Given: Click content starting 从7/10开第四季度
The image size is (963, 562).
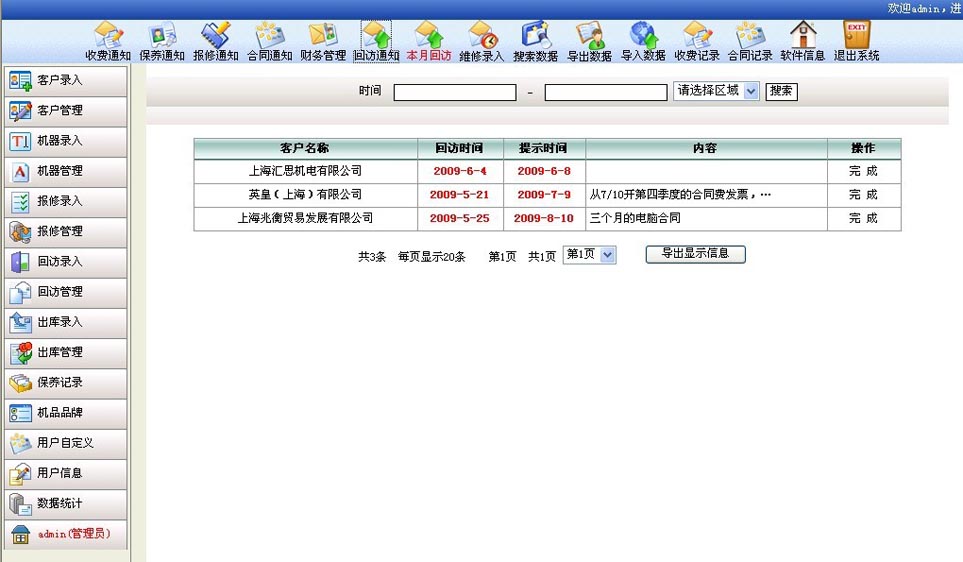Looking at the screenshot, I should tap(680, 195).
